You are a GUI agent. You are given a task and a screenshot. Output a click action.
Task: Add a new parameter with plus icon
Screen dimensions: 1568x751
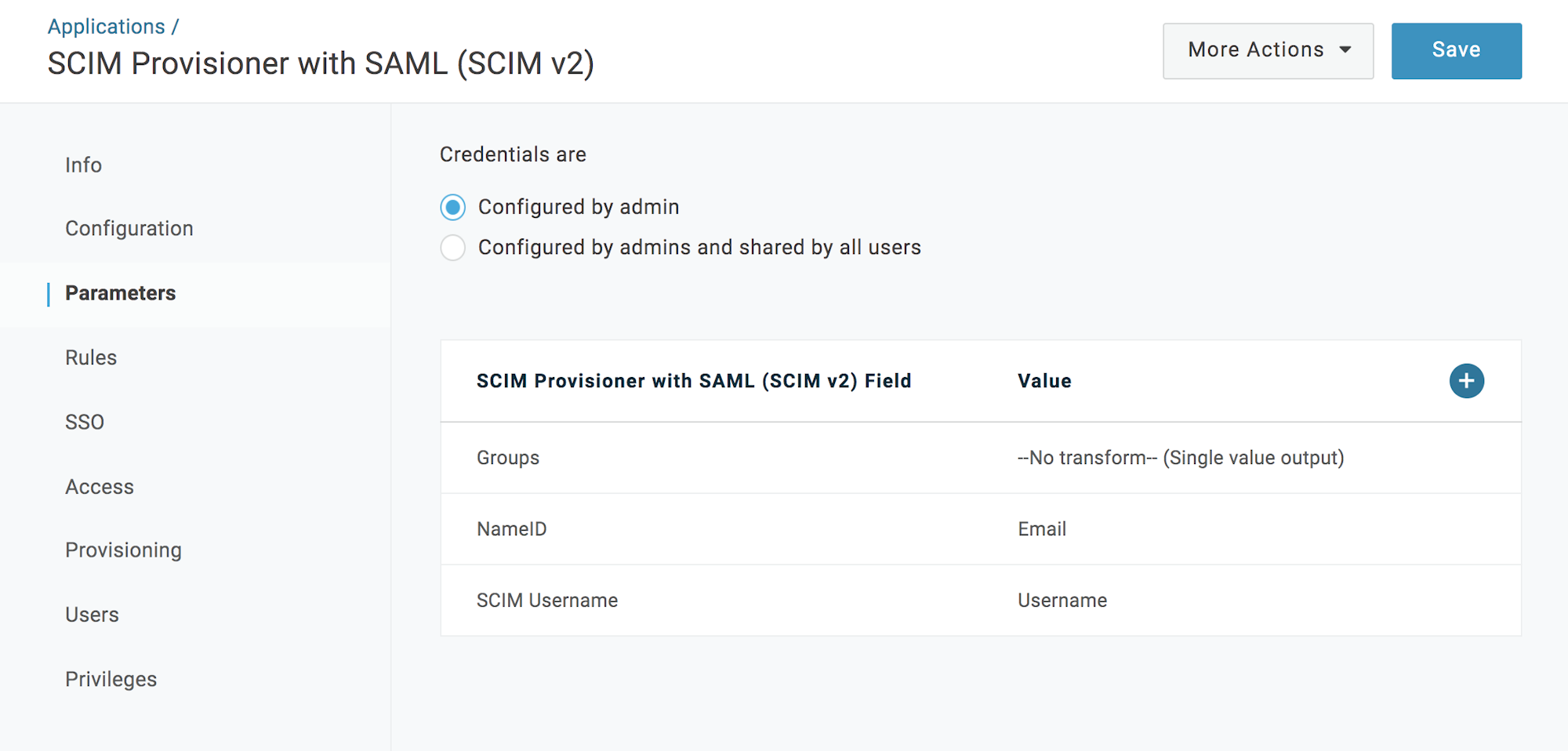(1466, 381)
